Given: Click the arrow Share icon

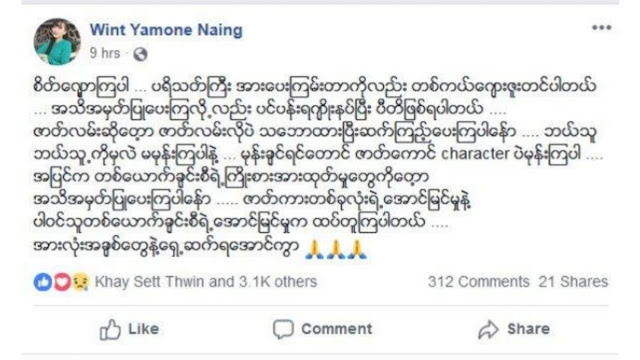Looking at the screenshot, I should coord(488,330).
